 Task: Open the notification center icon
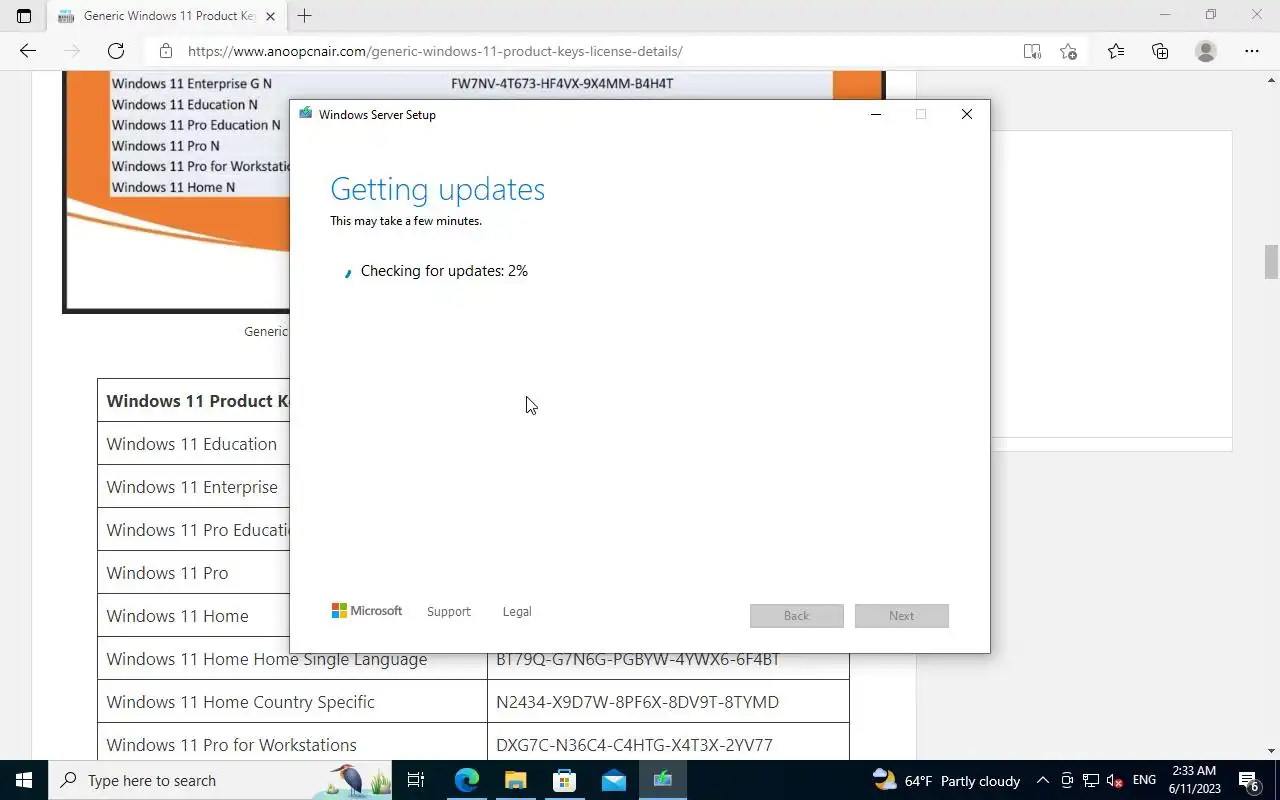[x=1249, y=780]
